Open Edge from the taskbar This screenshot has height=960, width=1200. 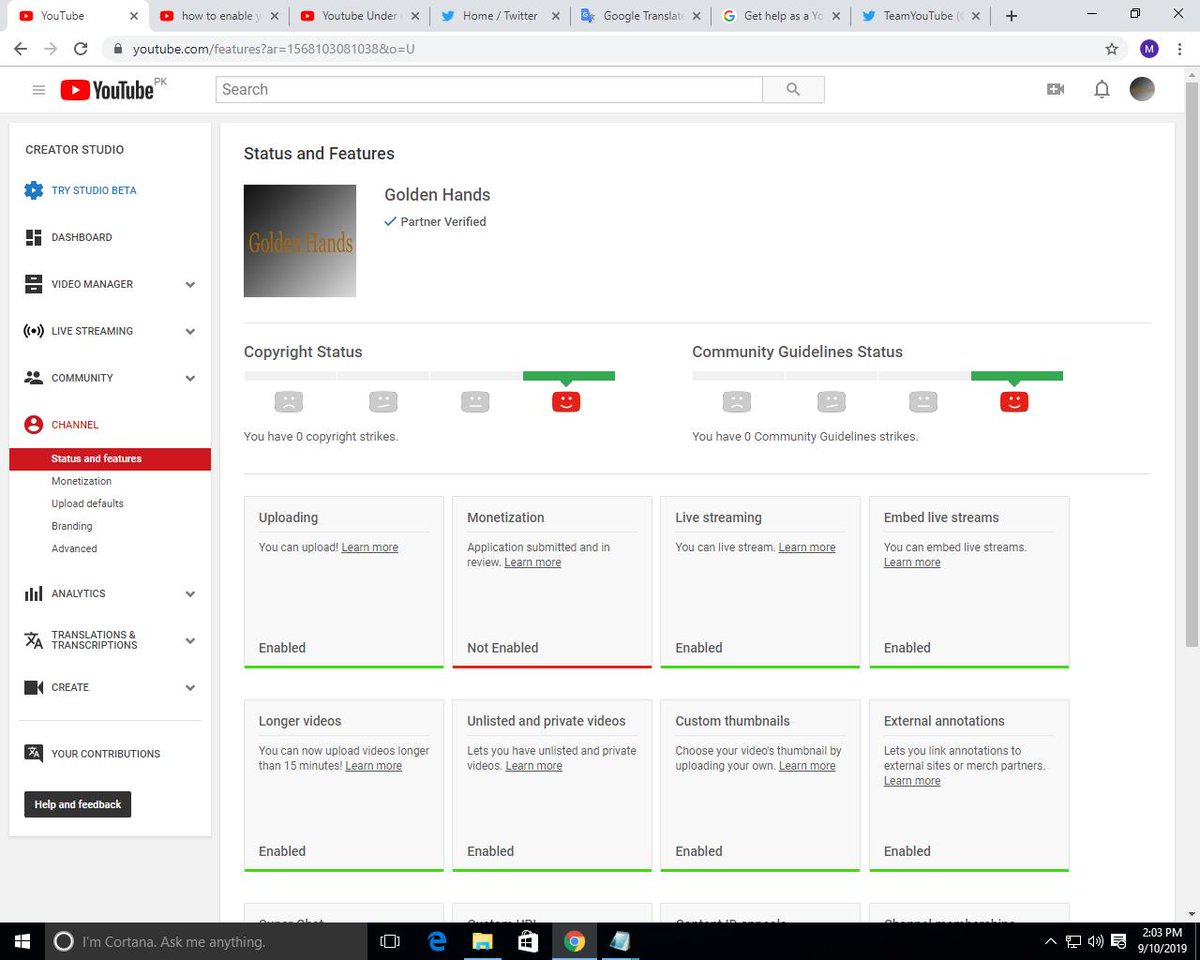pos(437,941)
